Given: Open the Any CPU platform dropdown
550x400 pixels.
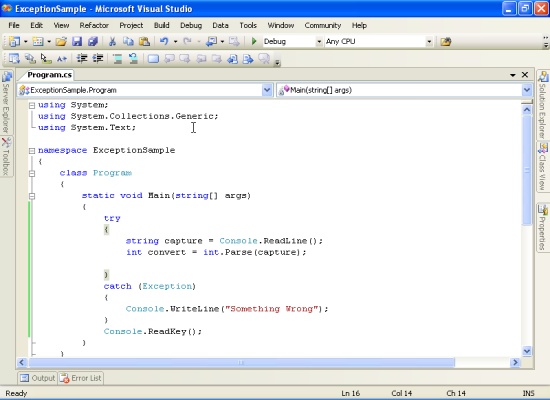Looking at the screenshot, I should (429, 42).
